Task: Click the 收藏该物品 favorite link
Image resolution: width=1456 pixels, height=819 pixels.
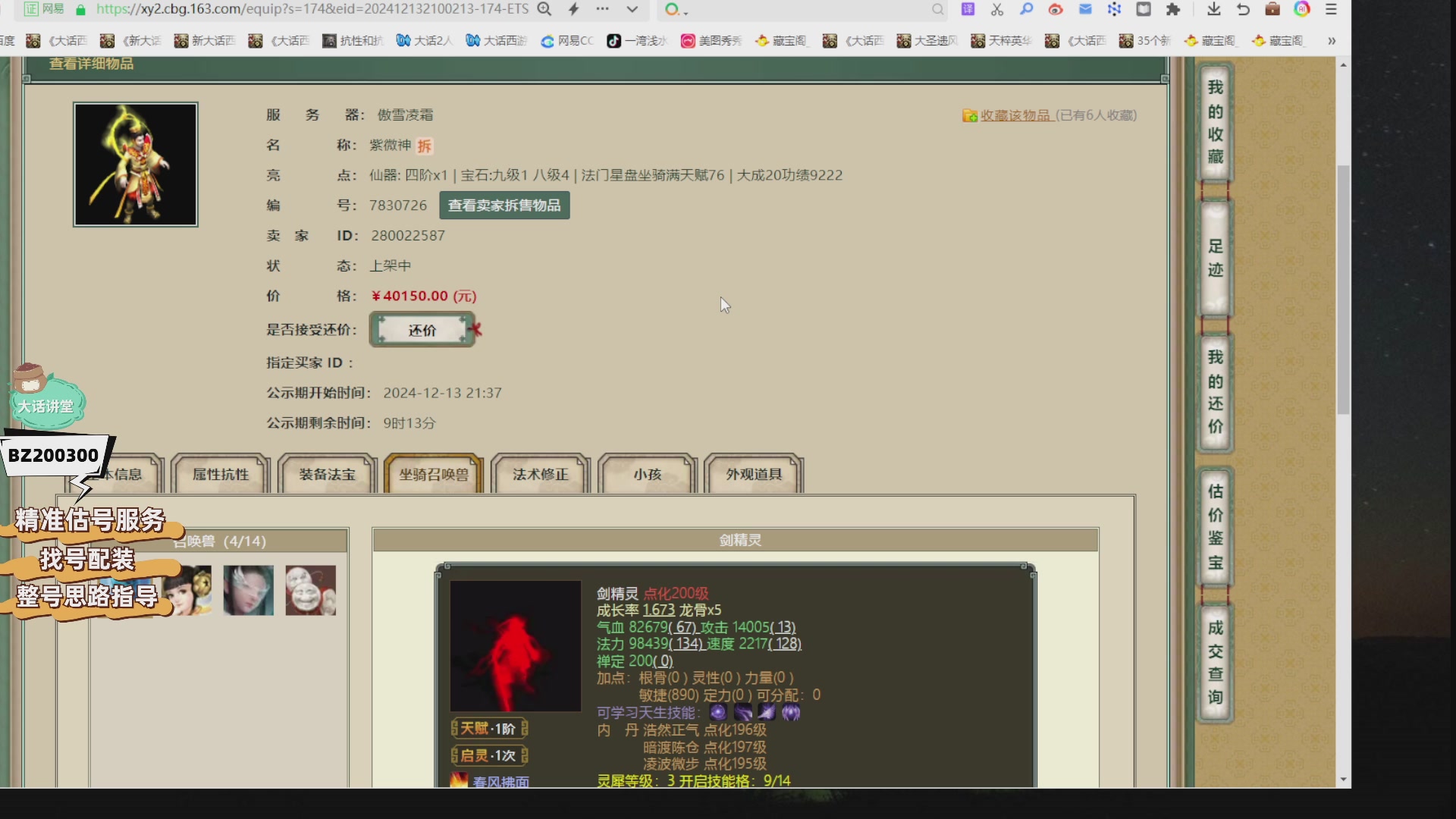Action: [1015, 115]
